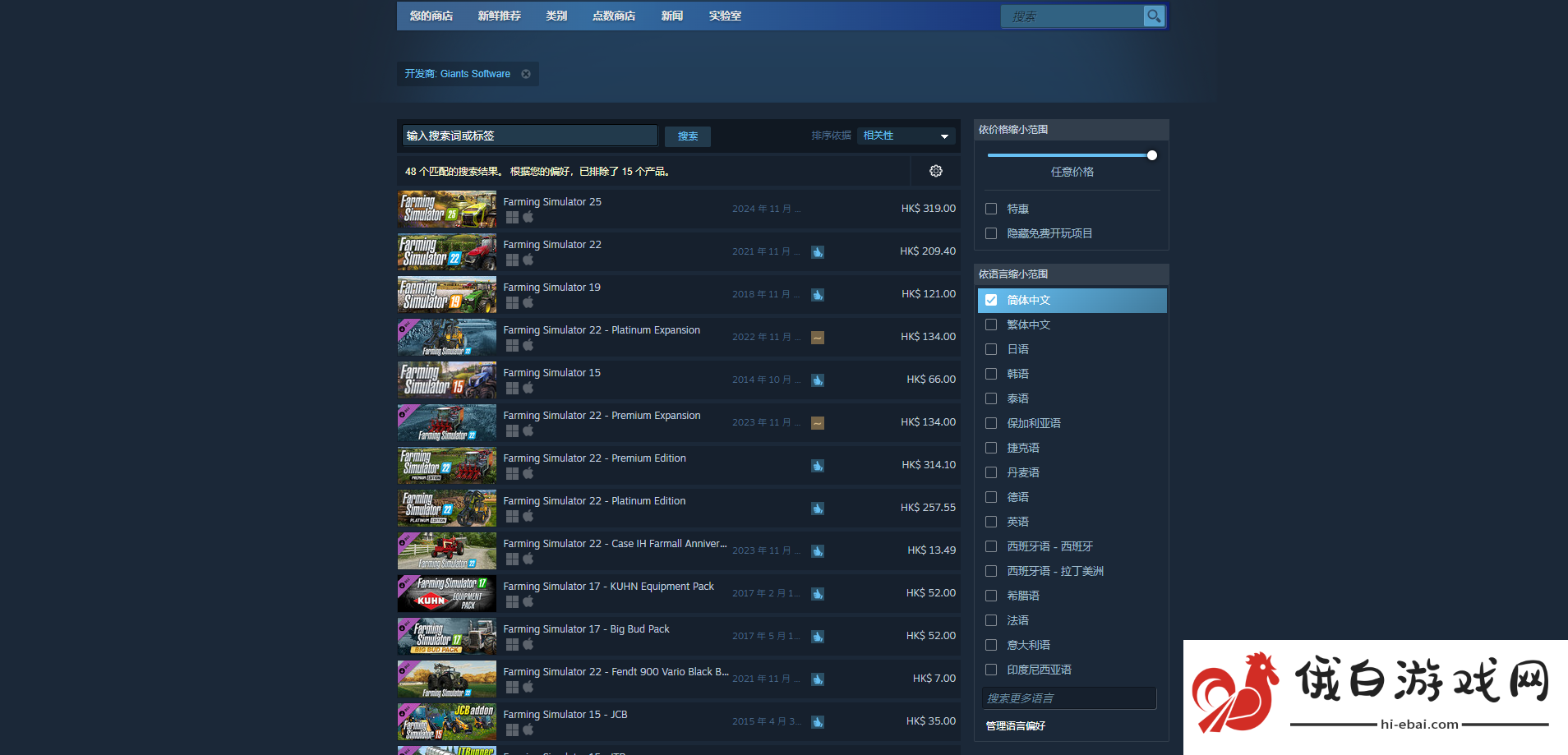Check 意大利语 language filter
1568x755 pixels.
click(x=991, y=645)
